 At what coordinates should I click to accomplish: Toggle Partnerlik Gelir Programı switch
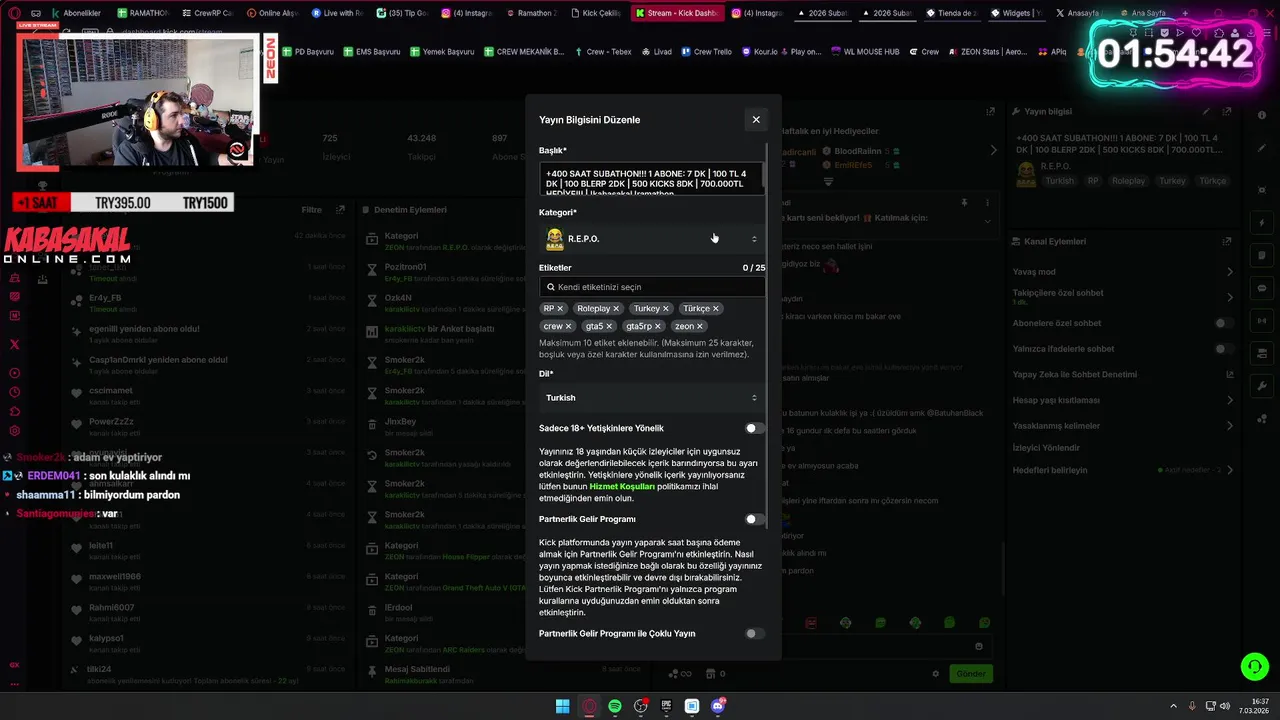click(755, 519)
